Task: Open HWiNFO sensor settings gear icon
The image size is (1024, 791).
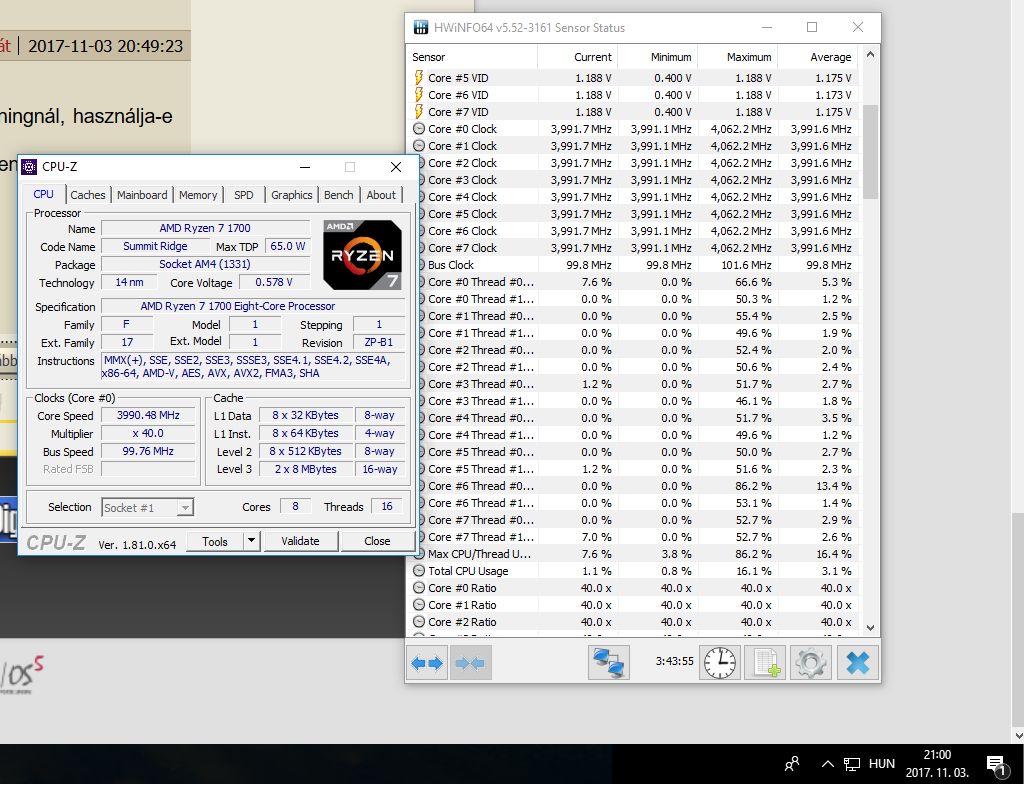Action: [x=810, y=663]
